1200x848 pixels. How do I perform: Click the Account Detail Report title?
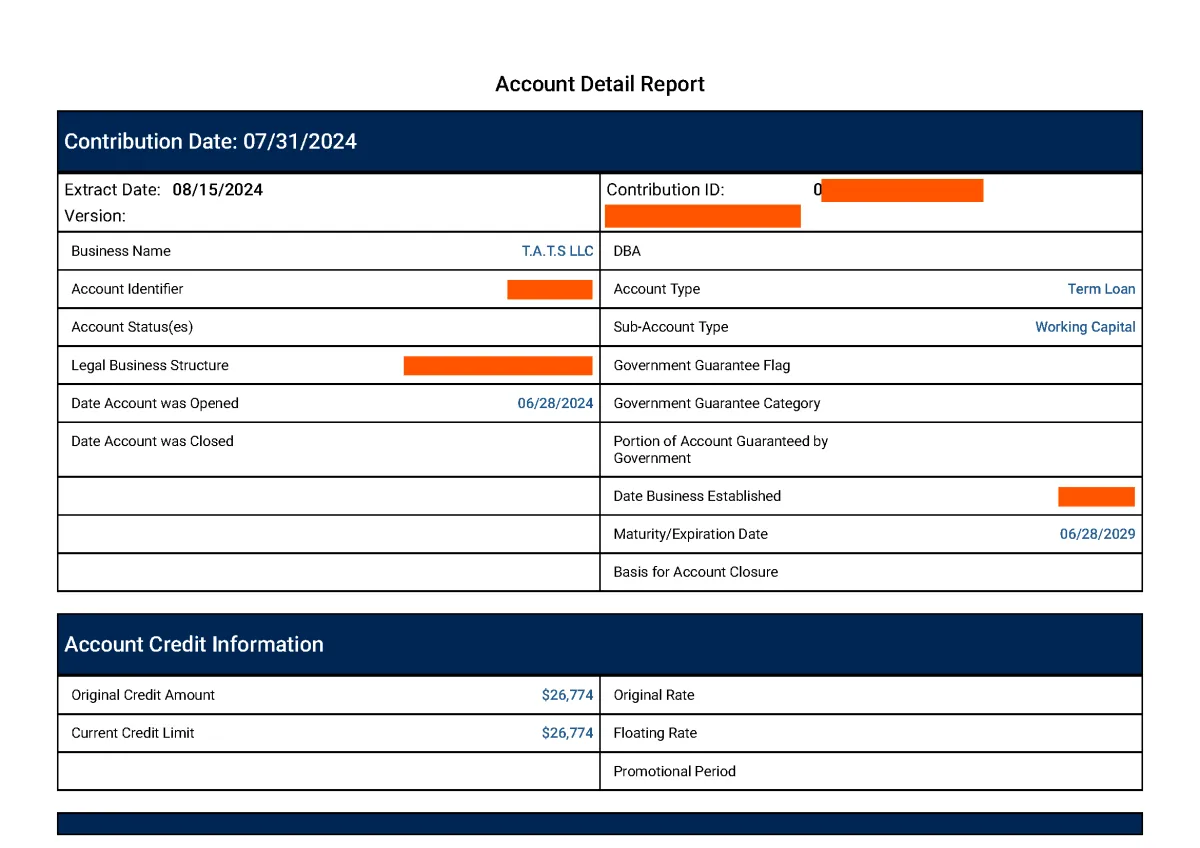[x=600, y=84]
